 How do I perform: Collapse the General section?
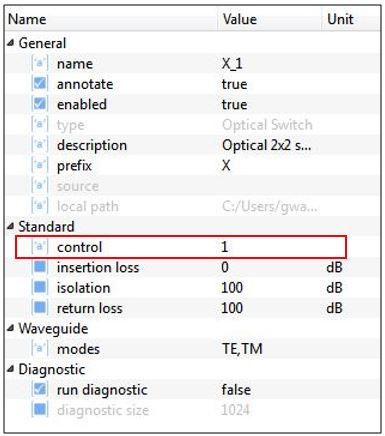[11, 43]
